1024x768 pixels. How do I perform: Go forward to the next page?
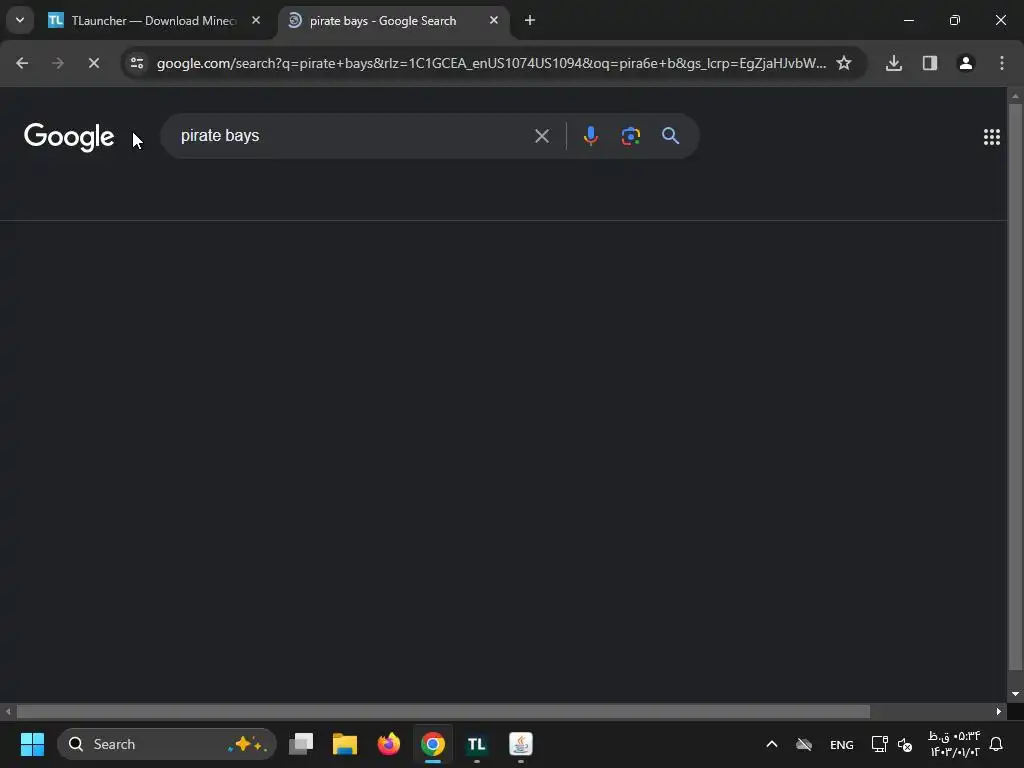tap(57, 63)
